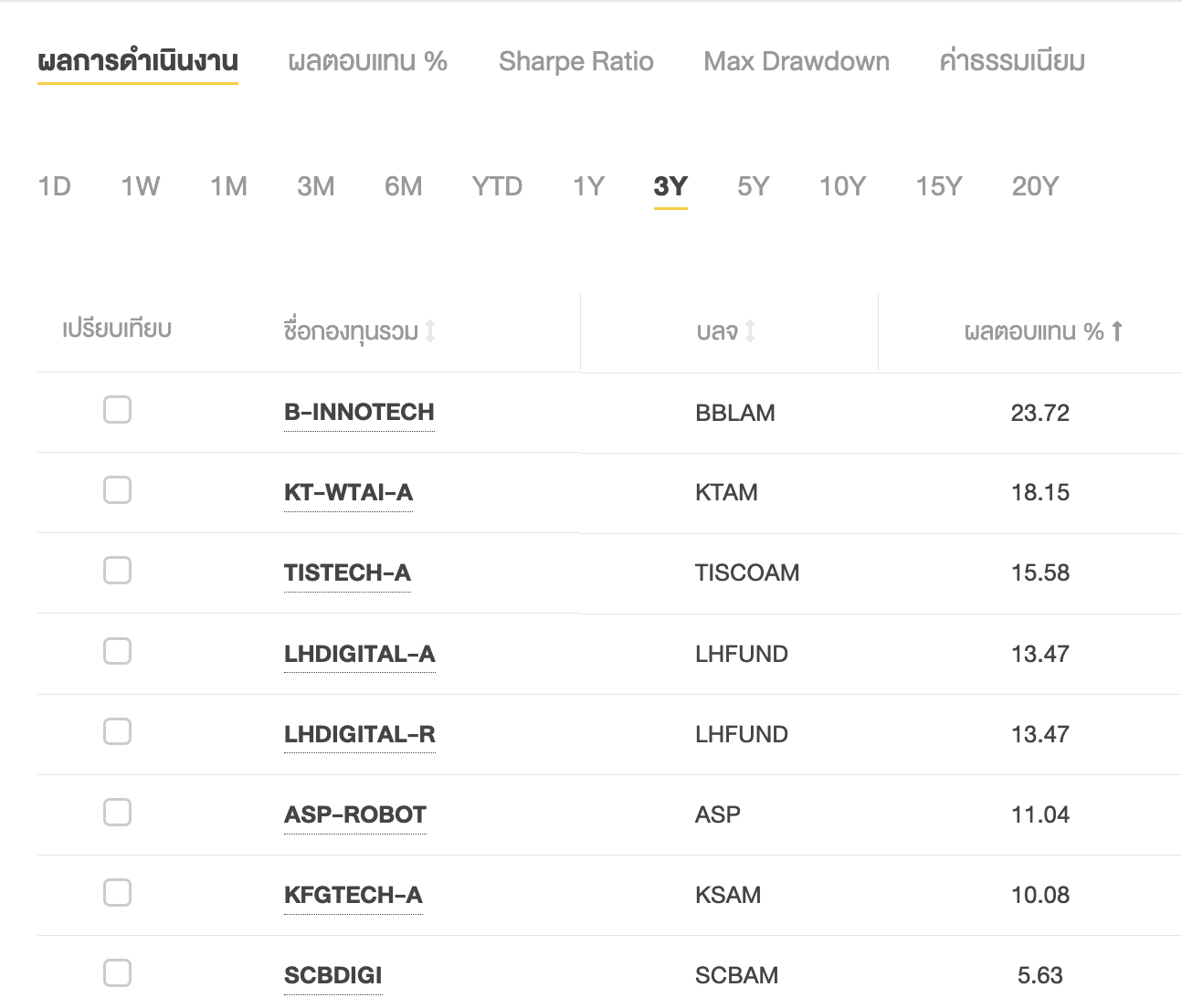Go to the ค่าธรรมเนียม tab
Screen dimensions: 1182x1008
tap(1012, 61)
